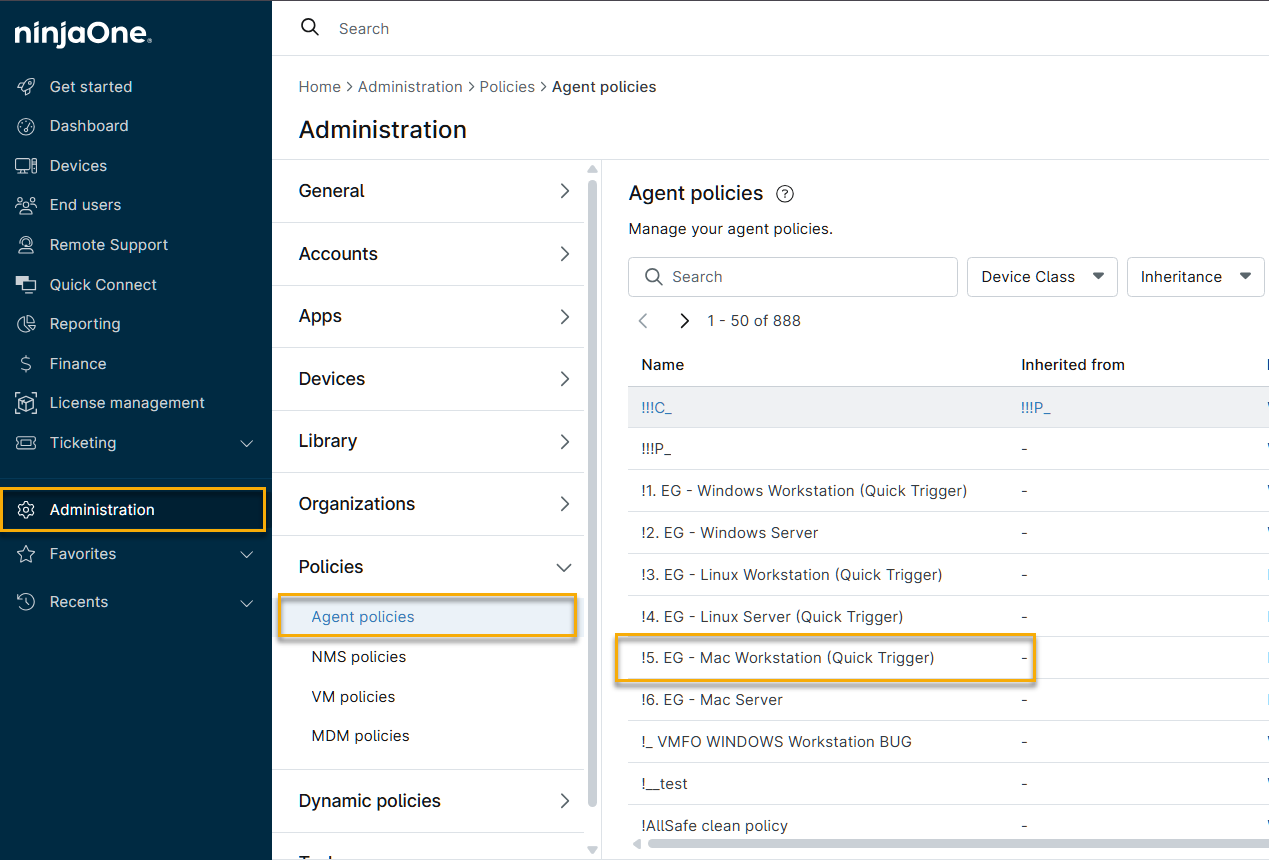
Task: Click the Administration breadcrumb link
Action: tap(410, 87)
